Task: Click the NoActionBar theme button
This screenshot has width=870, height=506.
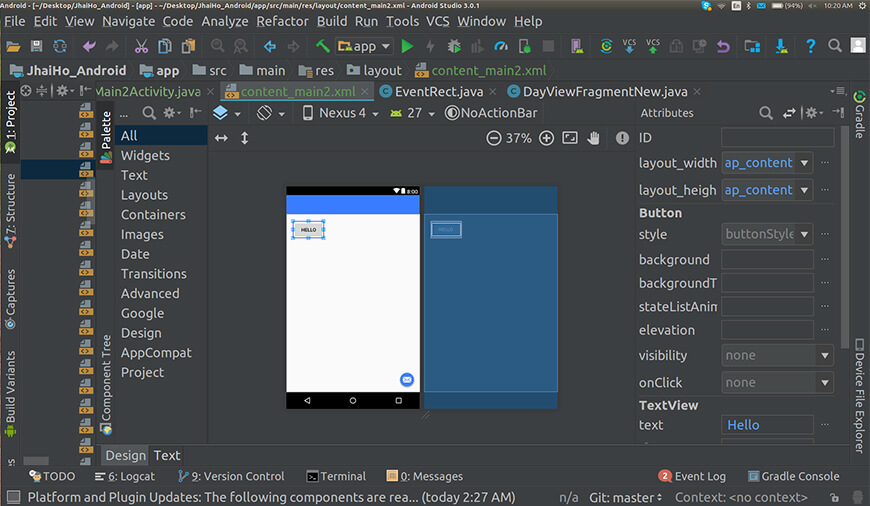Action: click(491, 113)
